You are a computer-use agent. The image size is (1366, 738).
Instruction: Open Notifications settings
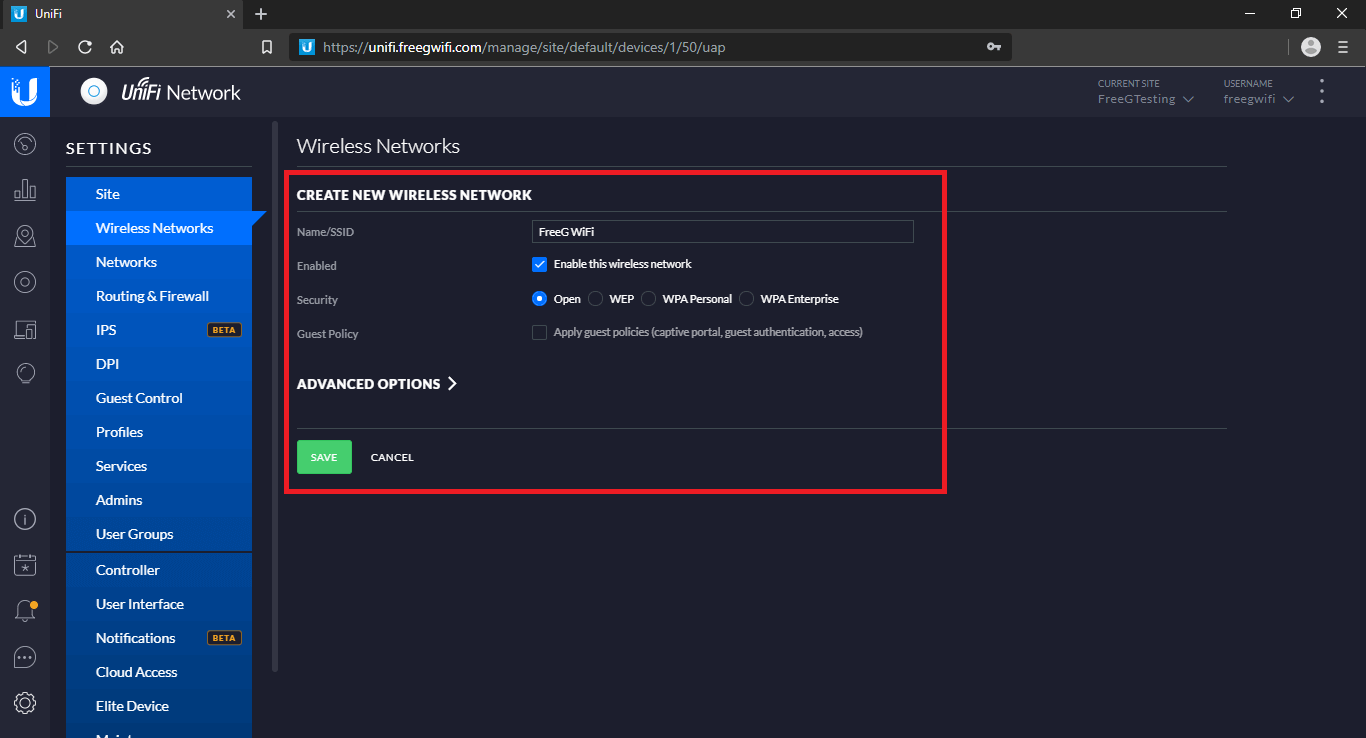click(x=159, y=638)
